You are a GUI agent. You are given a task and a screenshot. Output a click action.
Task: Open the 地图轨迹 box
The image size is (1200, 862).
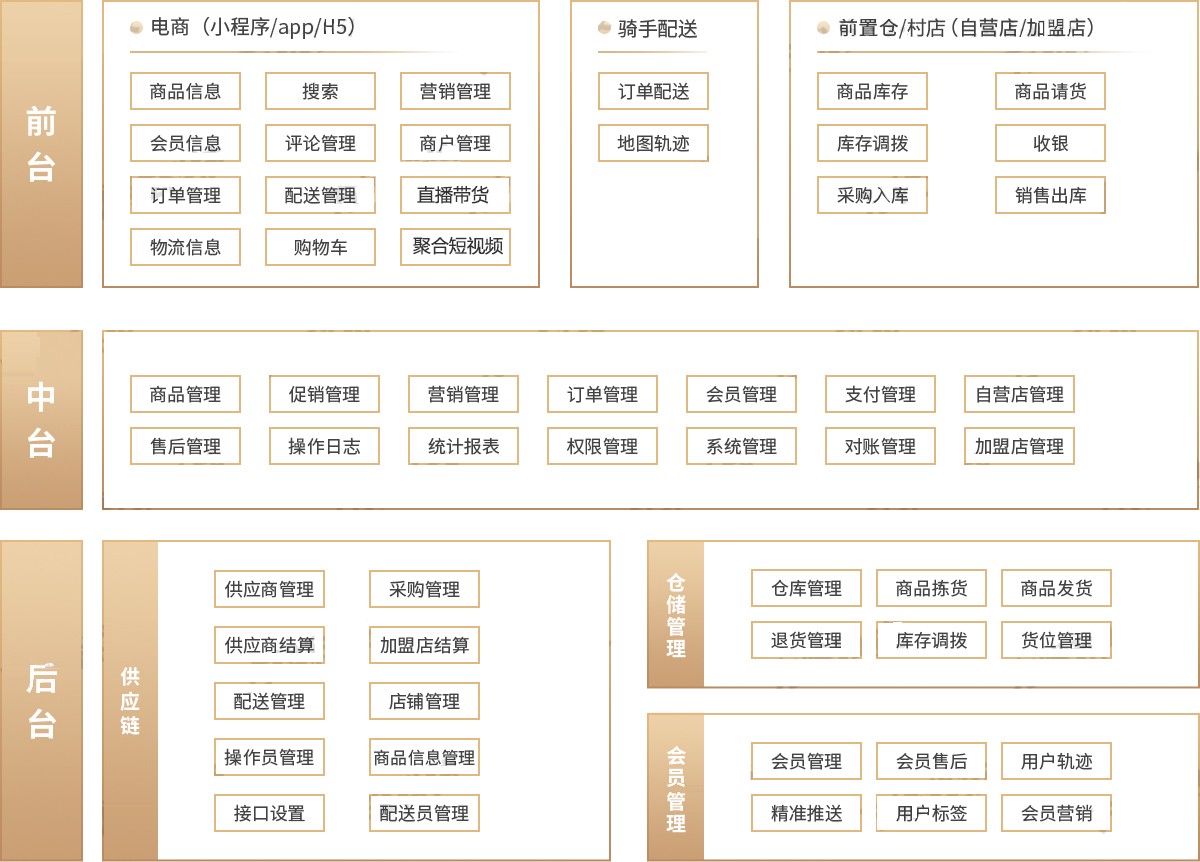[x=653, y=143]
